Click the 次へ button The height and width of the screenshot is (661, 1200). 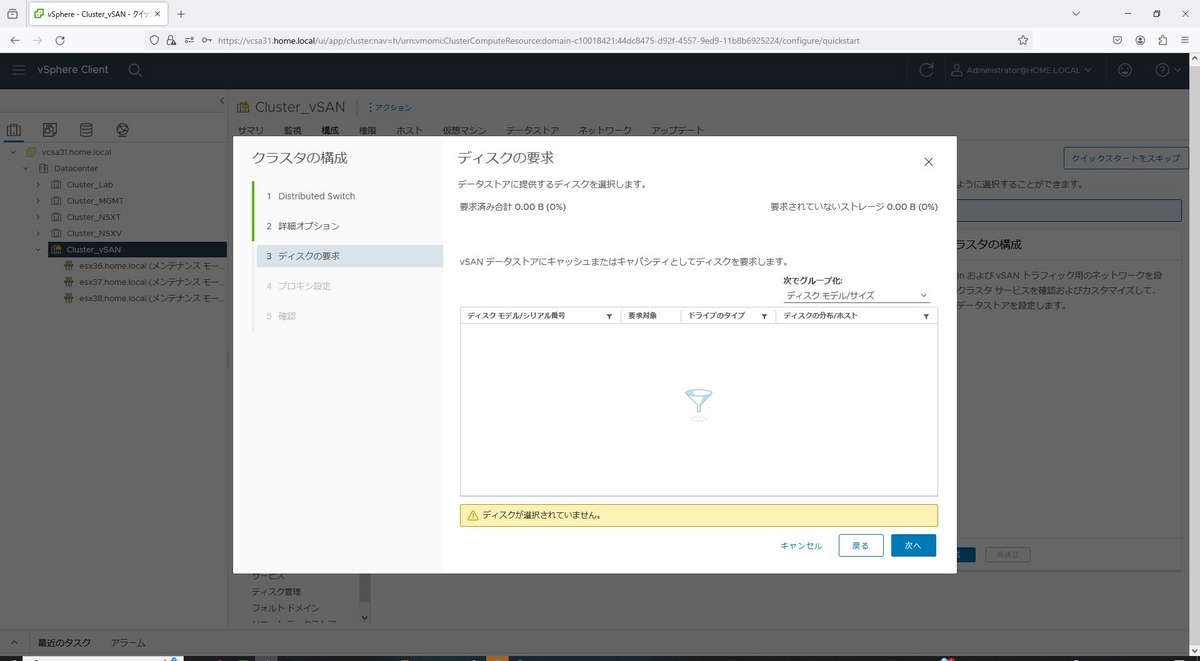913,546
